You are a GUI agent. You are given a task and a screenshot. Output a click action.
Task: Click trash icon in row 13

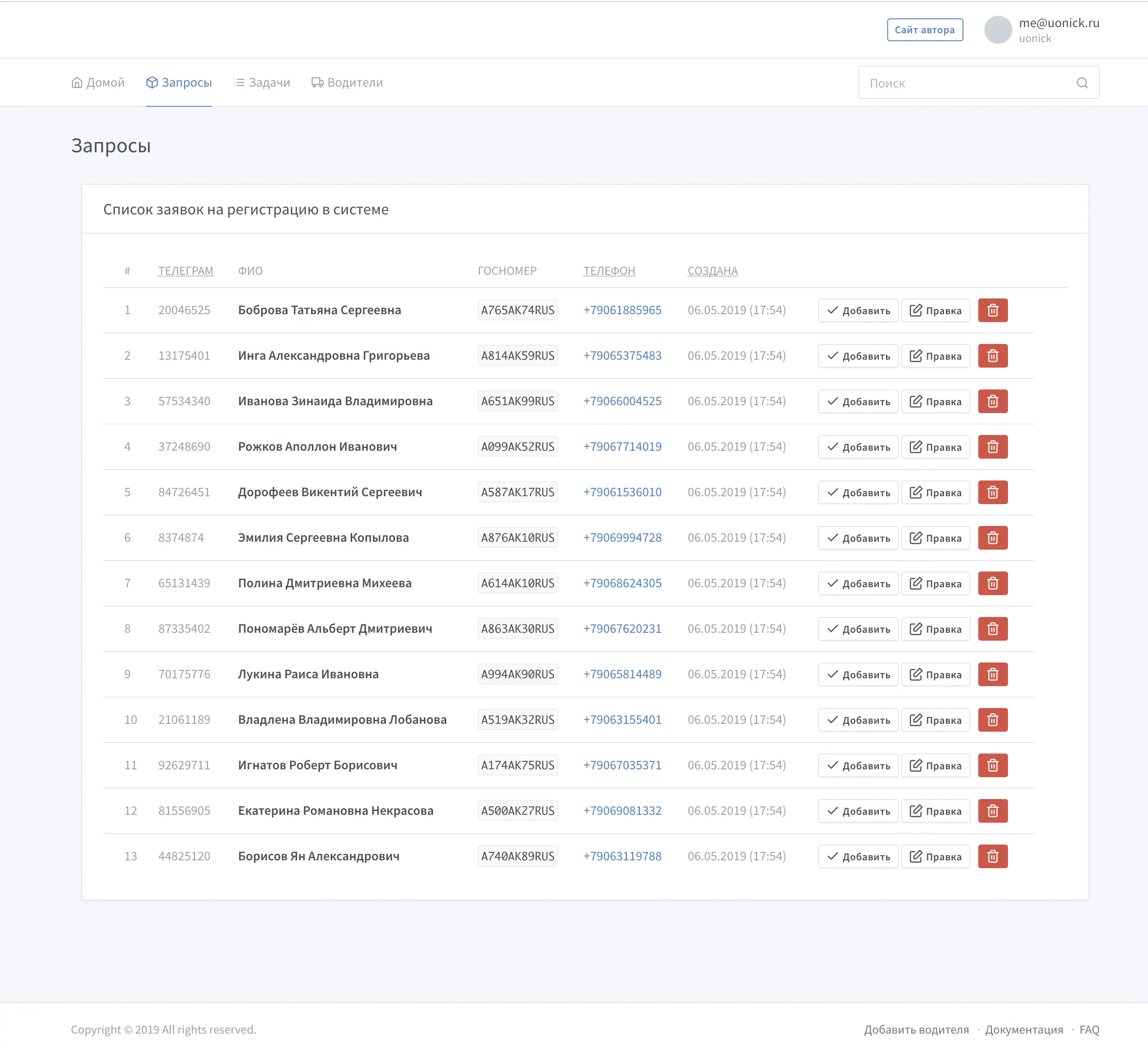992,857
